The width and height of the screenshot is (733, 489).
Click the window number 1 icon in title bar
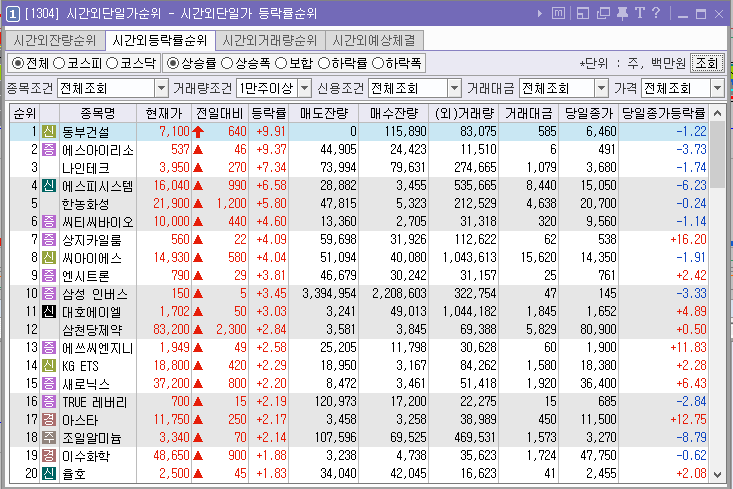click(12, 13)
